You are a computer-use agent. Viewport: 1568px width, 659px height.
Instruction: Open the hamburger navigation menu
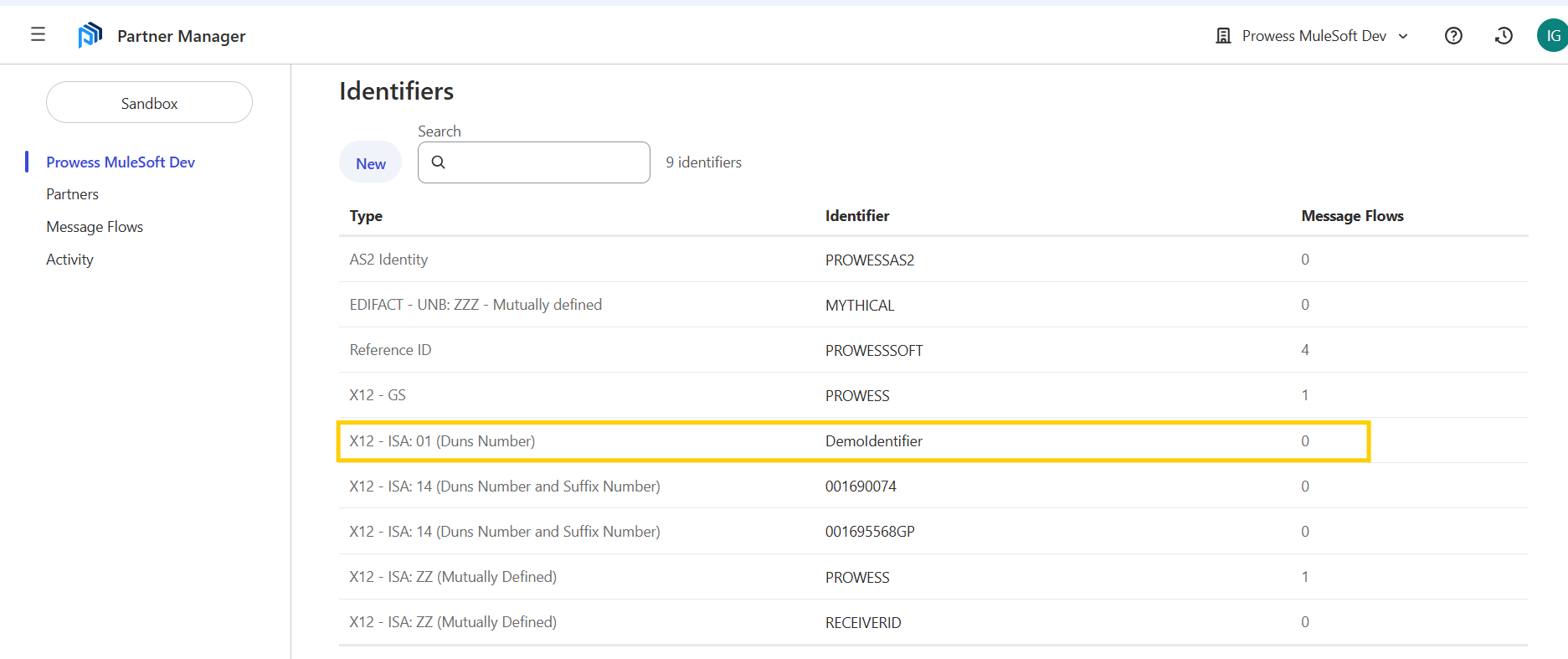38,34
